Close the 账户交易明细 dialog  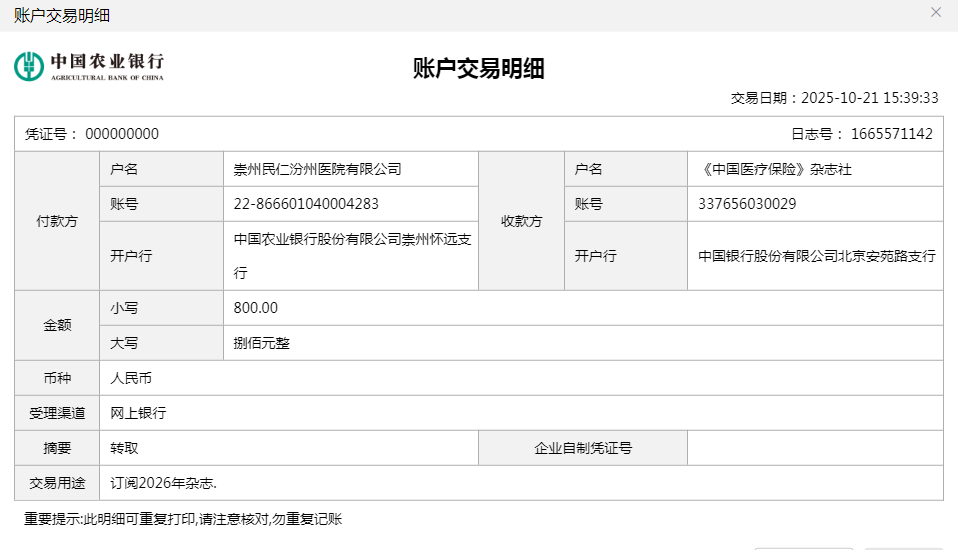(936, 13)
